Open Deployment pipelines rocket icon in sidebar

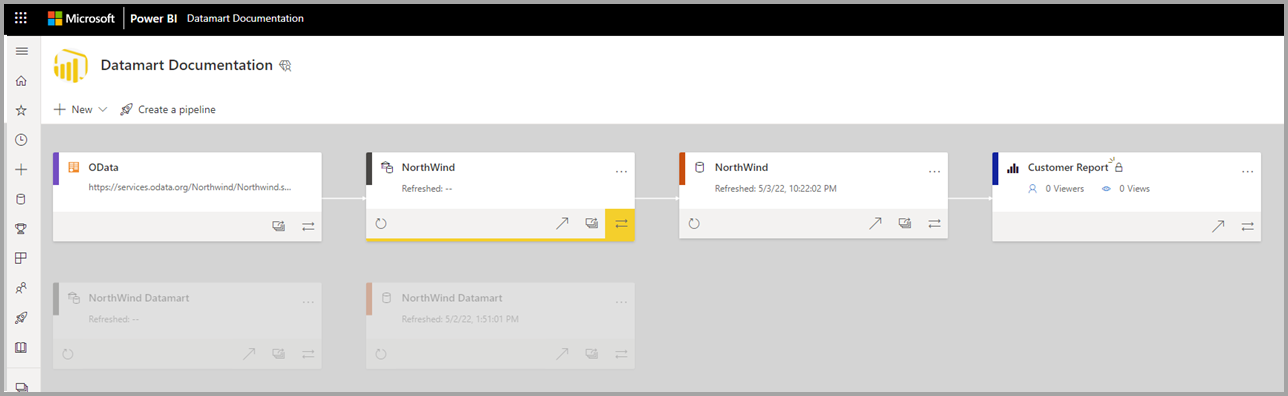coord(21,318)
